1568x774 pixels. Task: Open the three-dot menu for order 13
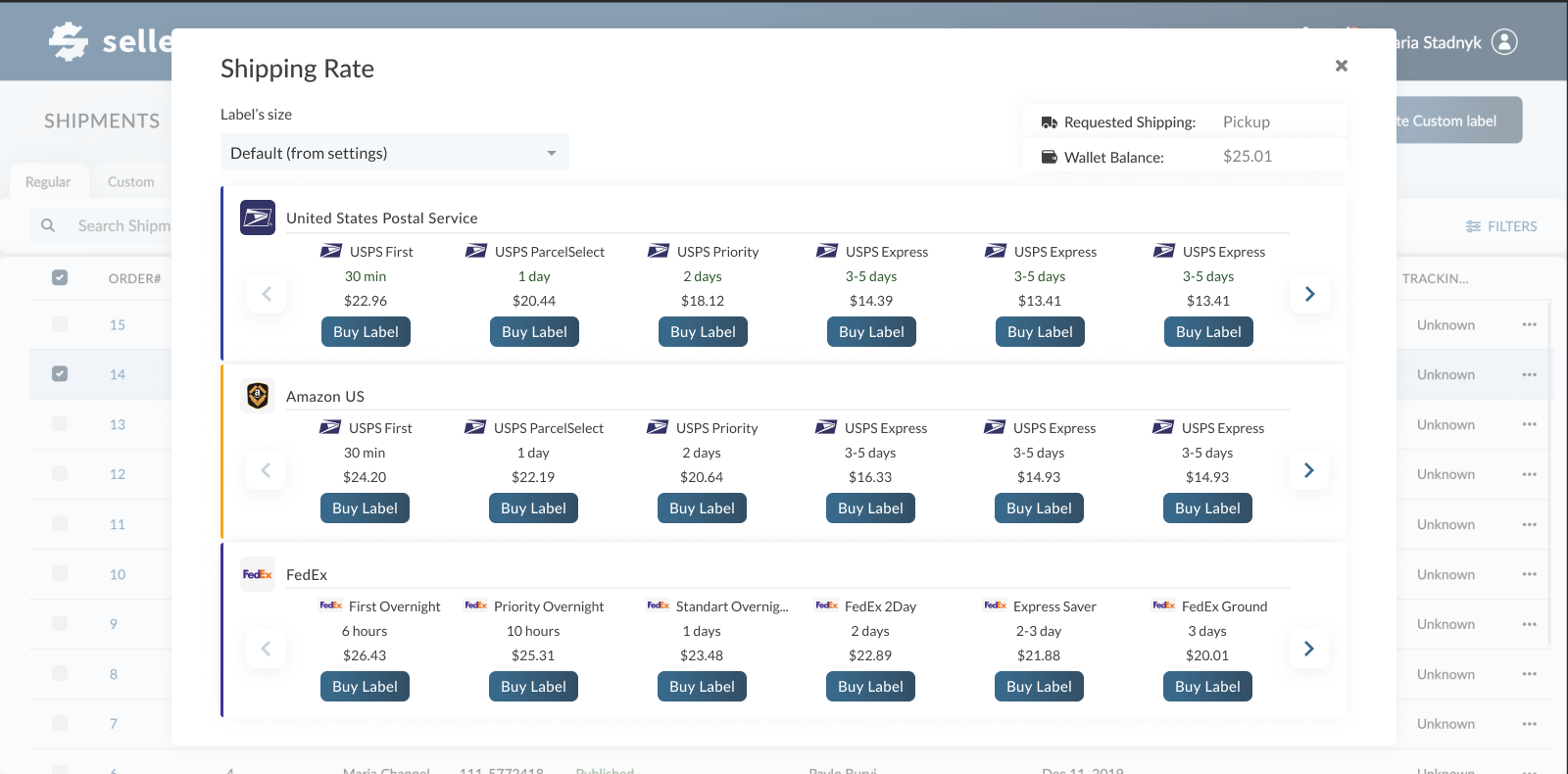[1530, 424]
